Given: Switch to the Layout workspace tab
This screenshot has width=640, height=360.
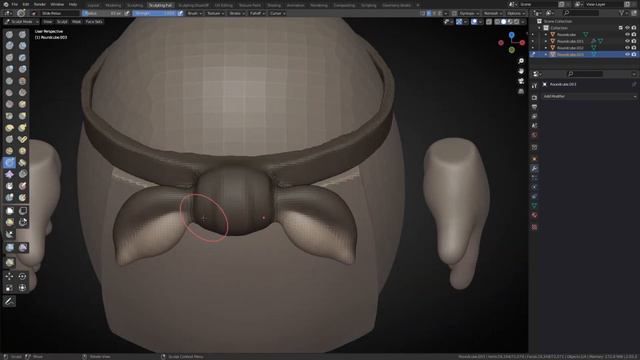Looking at the screenshot, I should [93, 5].
